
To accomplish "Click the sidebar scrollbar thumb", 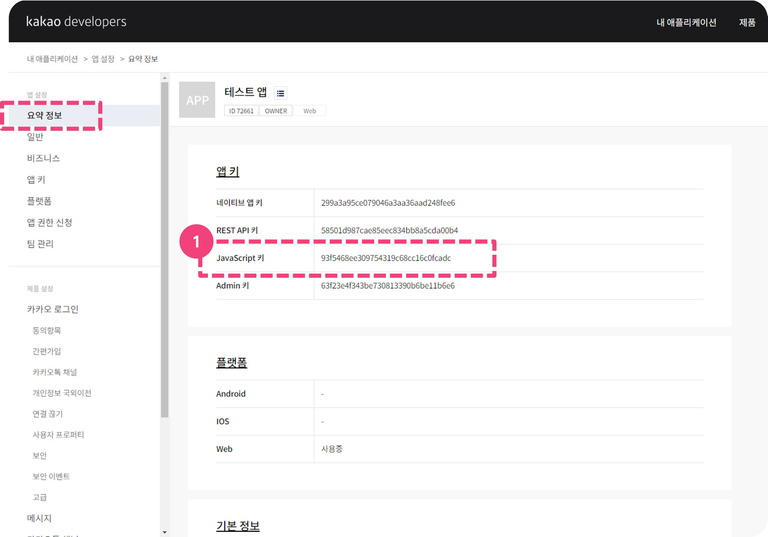I will click(165, 250).
